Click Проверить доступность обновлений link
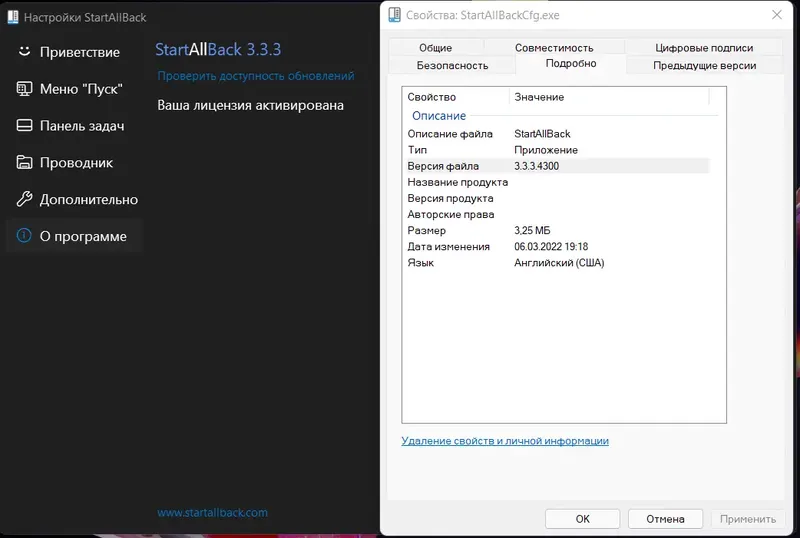The height and width of the screenshot is (538, 800). tap(256, 76)
